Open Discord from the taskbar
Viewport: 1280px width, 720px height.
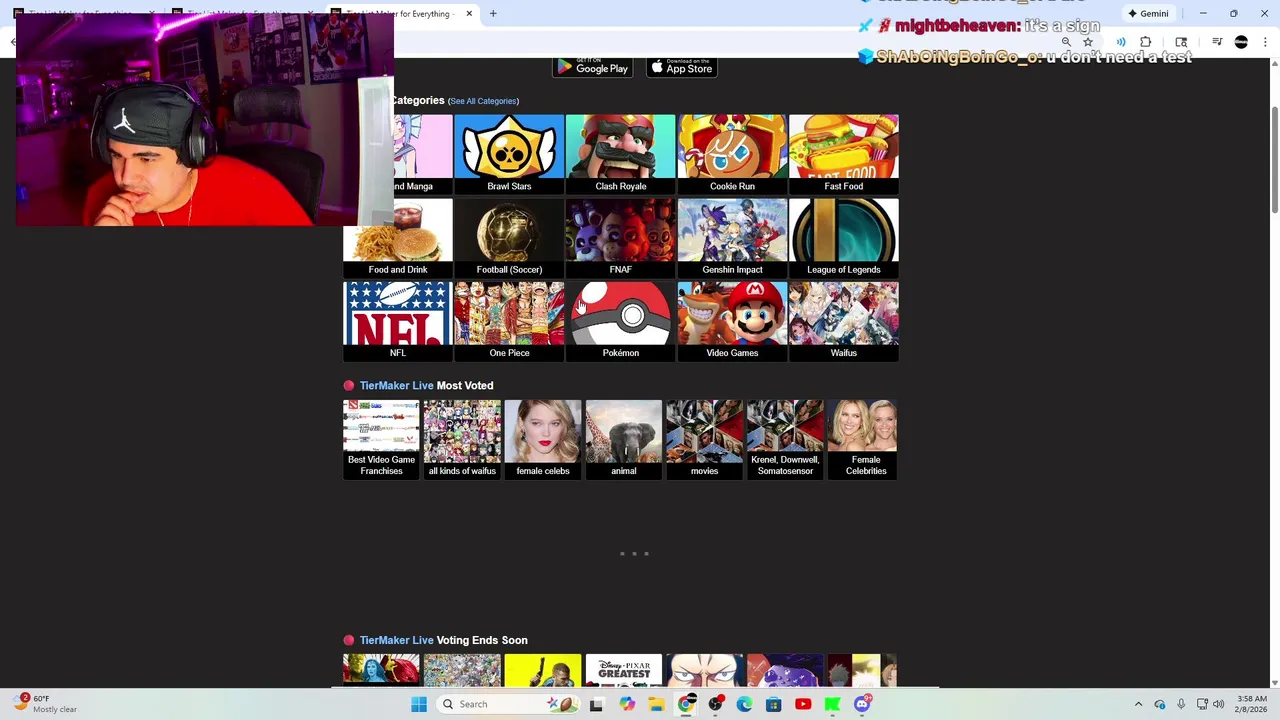862,704
